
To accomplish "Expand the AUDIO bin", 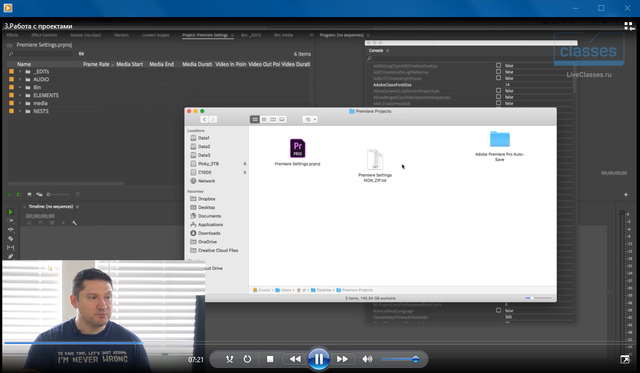I will click(20, 79).
